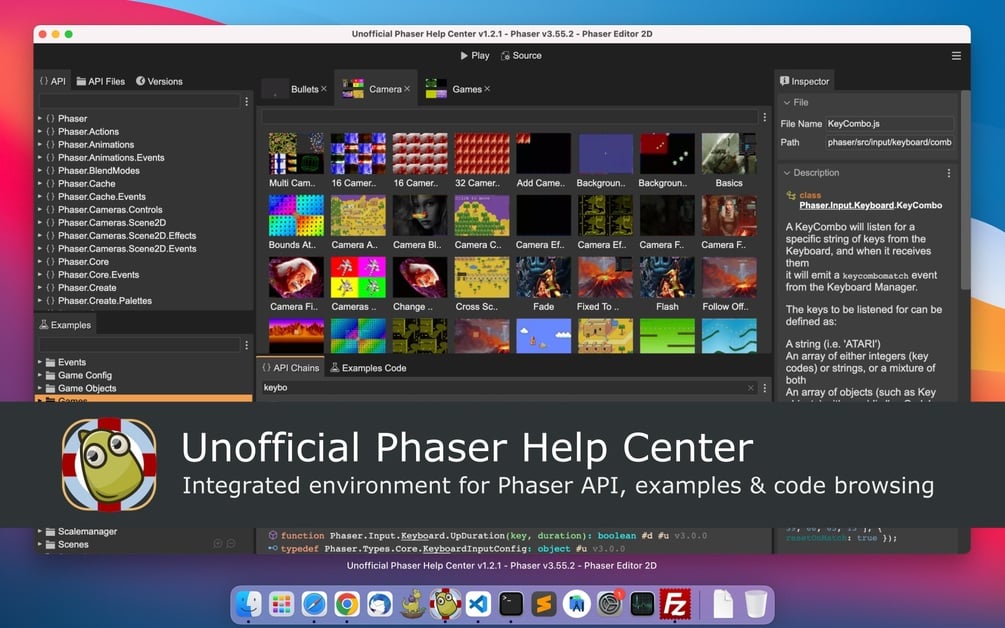The image size is (1005, 628).
Task: Expand the Phaser.Animations tree node
Action: 40,145
